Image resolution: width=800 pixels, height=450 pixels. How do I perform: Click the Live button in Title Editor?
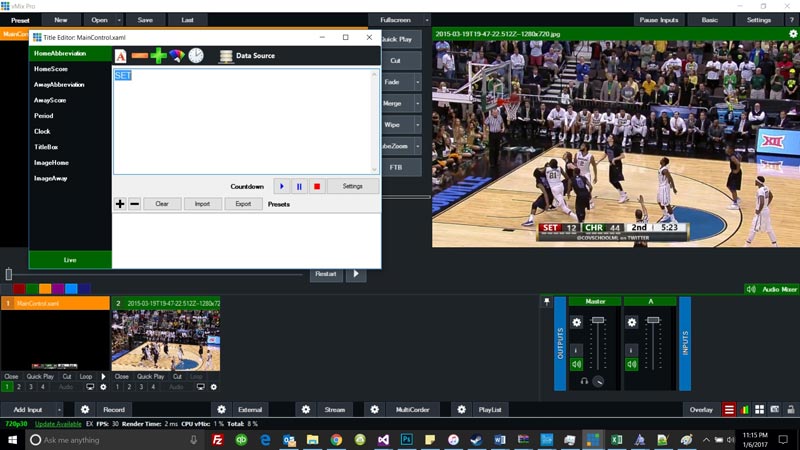(x=70, y=260)
